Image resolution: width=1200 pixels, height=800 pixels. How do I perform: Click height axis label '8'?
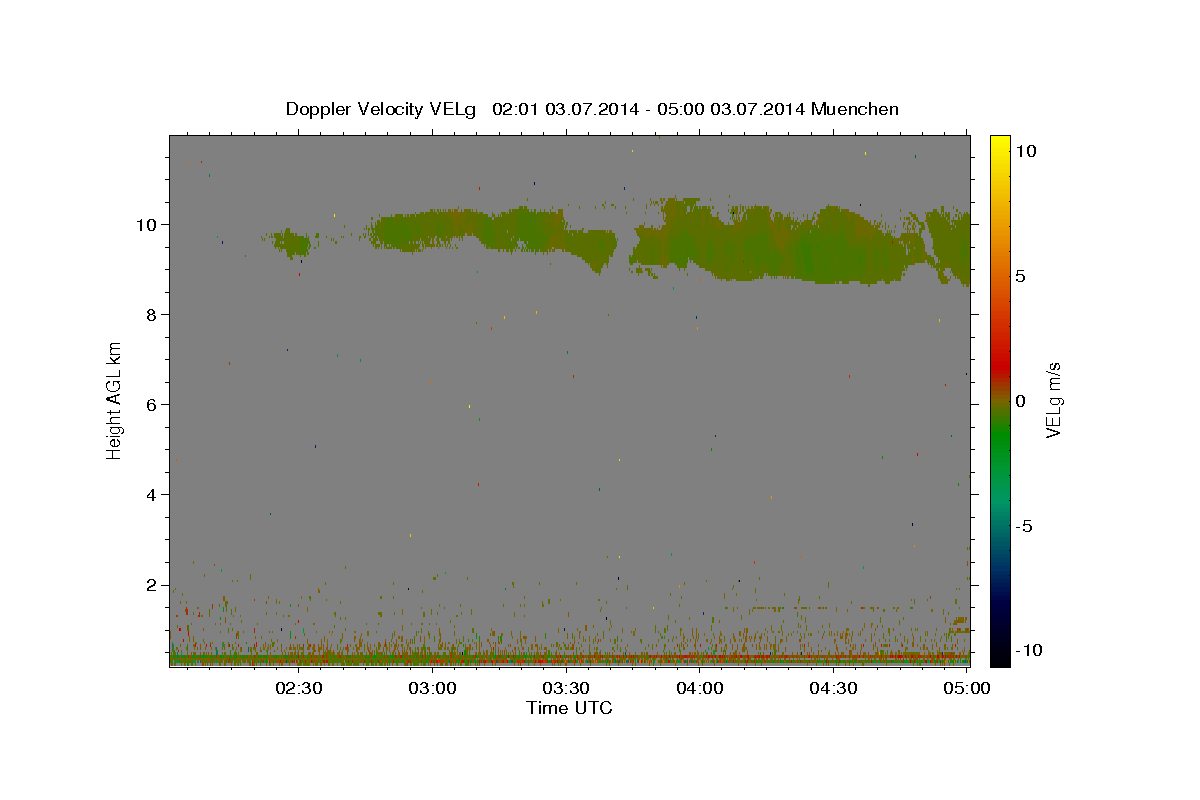click(x=153, y=314)
